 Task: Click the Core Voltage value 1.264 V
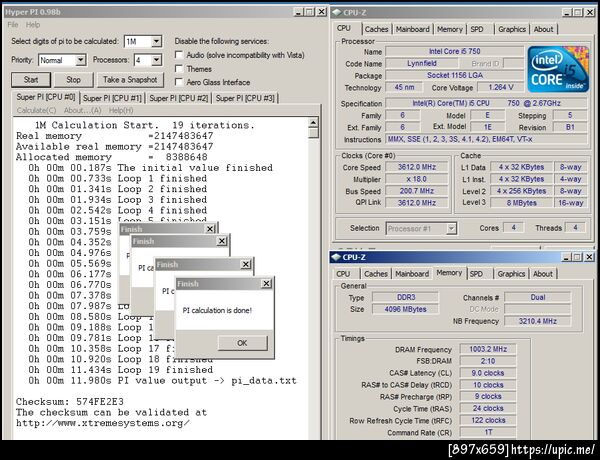point(501,87)
